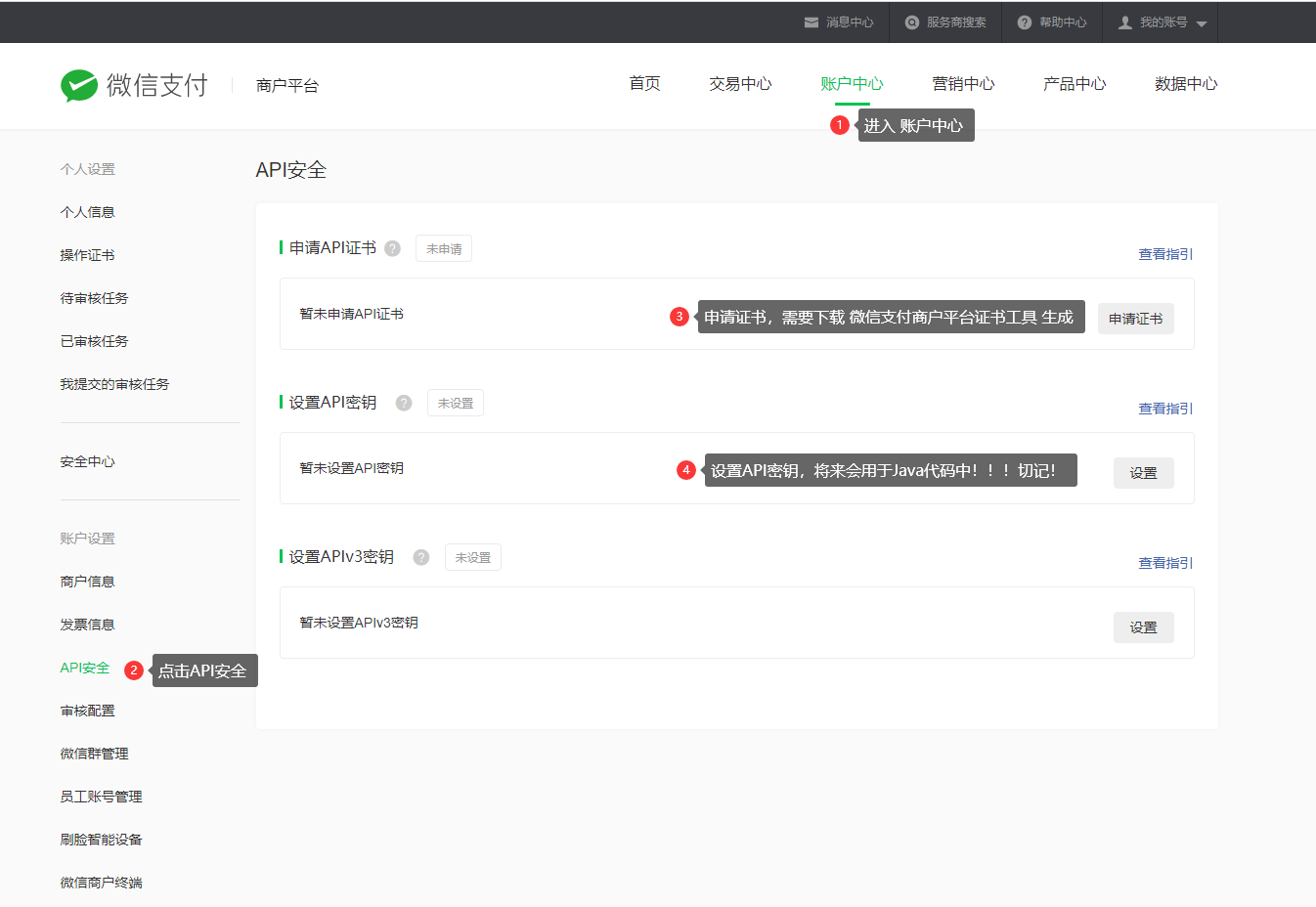Open 安全中心 in the sidebar

[x=88, y=461]
